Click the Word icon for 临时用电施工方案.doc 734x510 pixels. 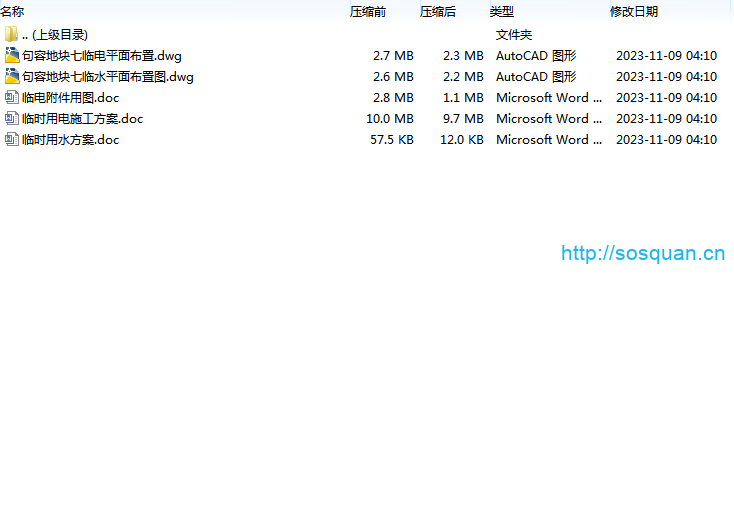click(x=11, y=119)
